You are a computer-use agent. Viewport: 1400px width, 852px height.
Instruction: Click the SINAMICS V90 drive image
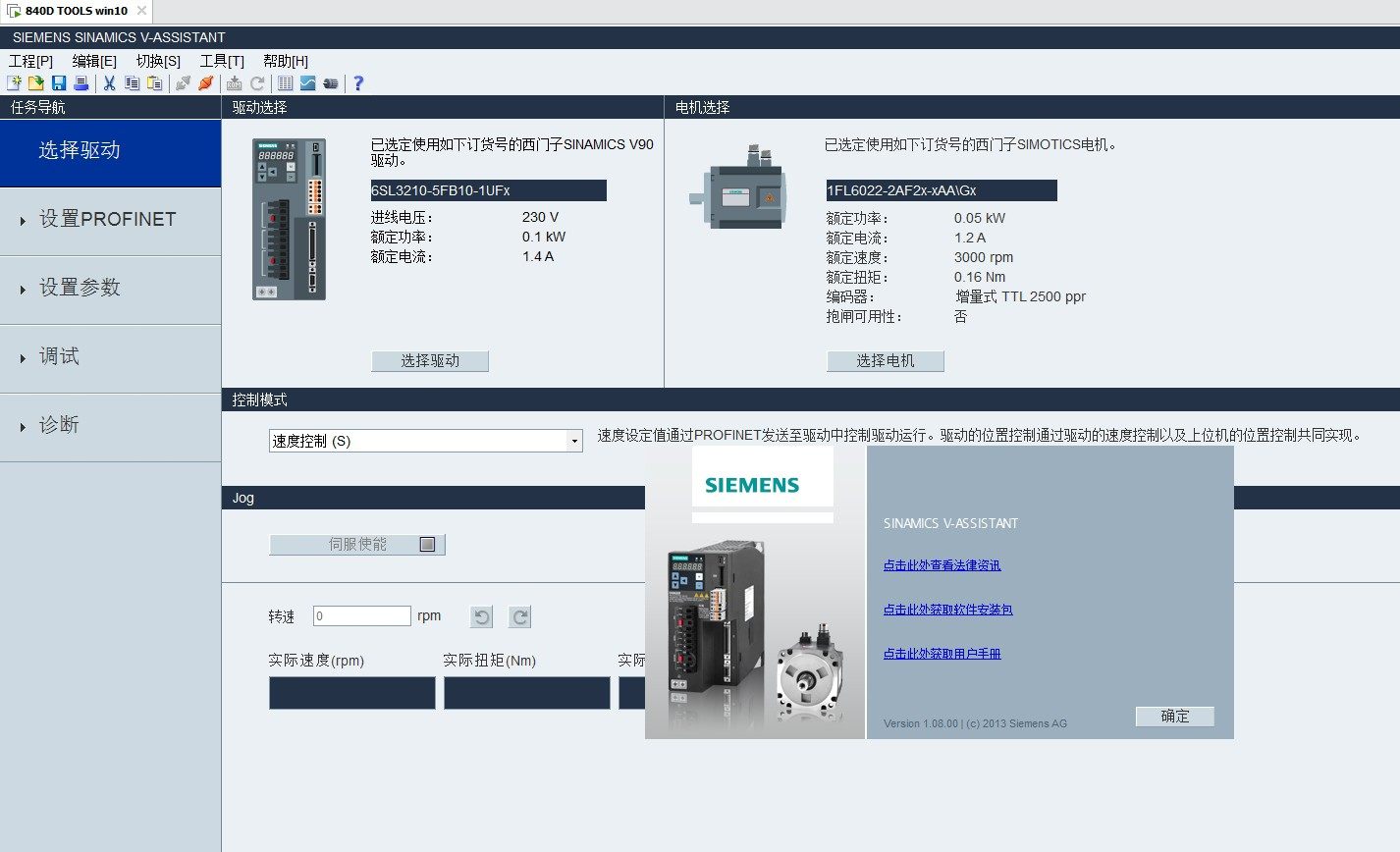click(x=289, y=219)
